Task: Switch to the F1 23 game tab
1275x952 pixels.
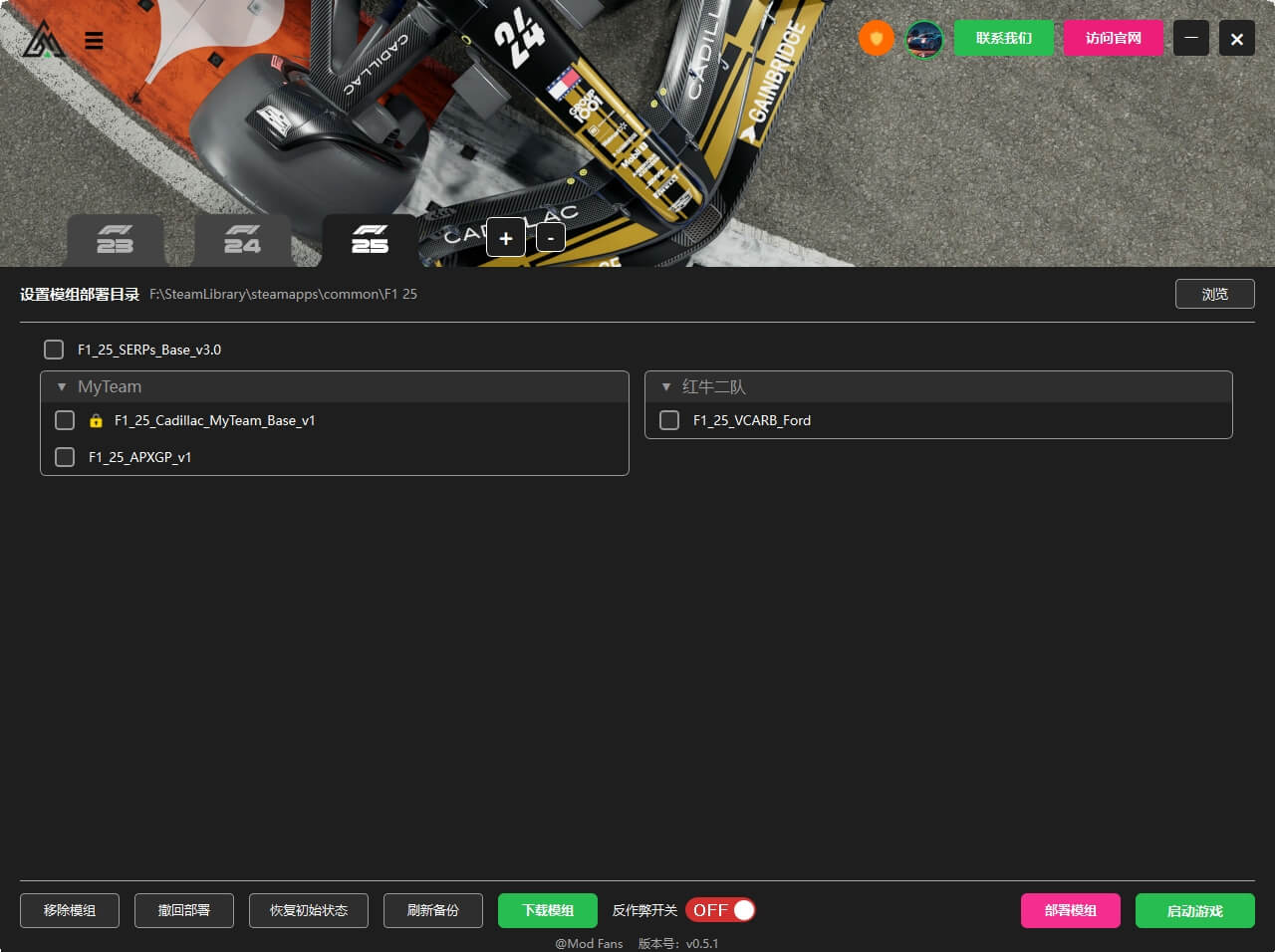Action: (116, 240)
